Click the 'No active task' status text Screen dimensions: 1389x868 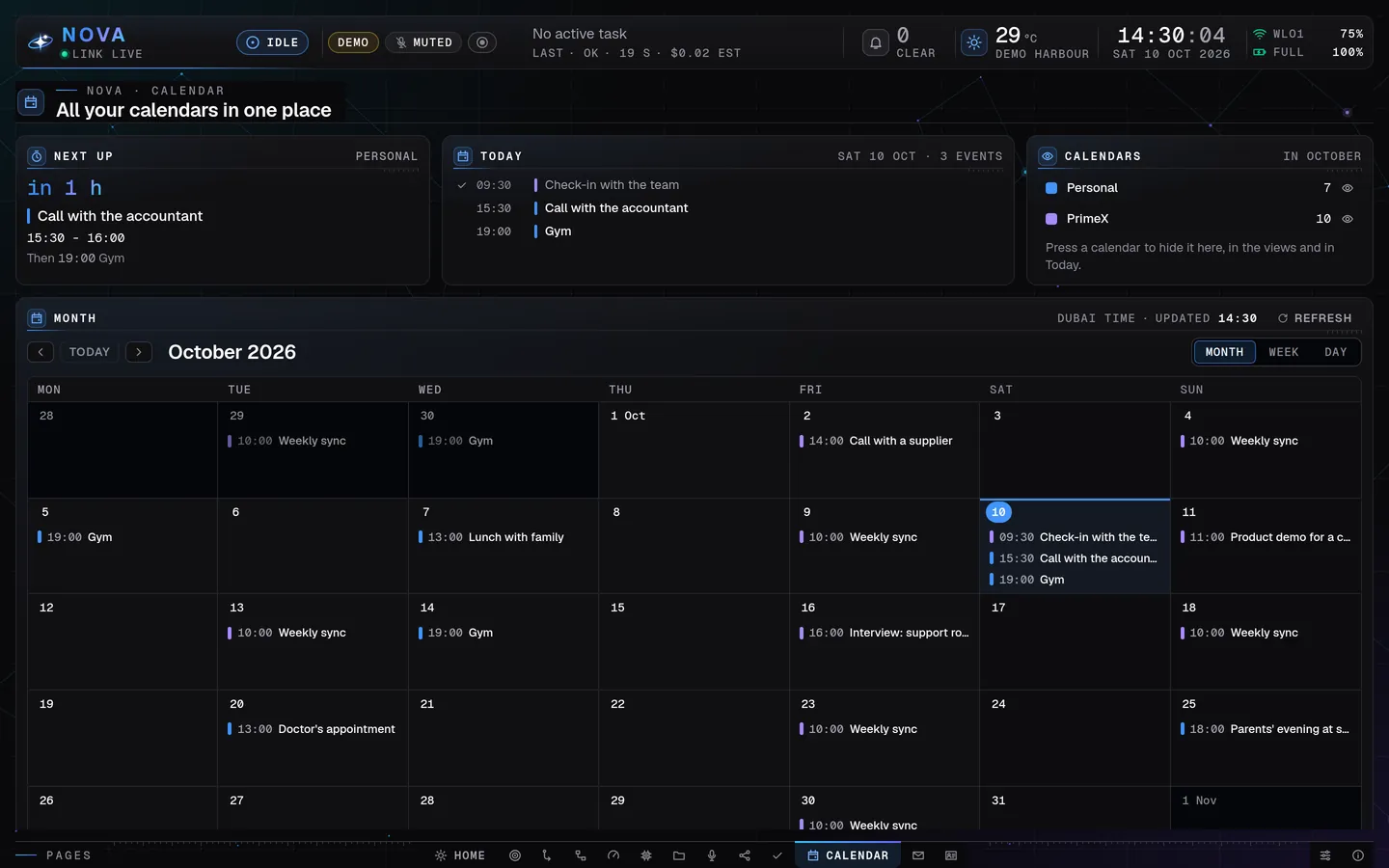pos(580,34)
